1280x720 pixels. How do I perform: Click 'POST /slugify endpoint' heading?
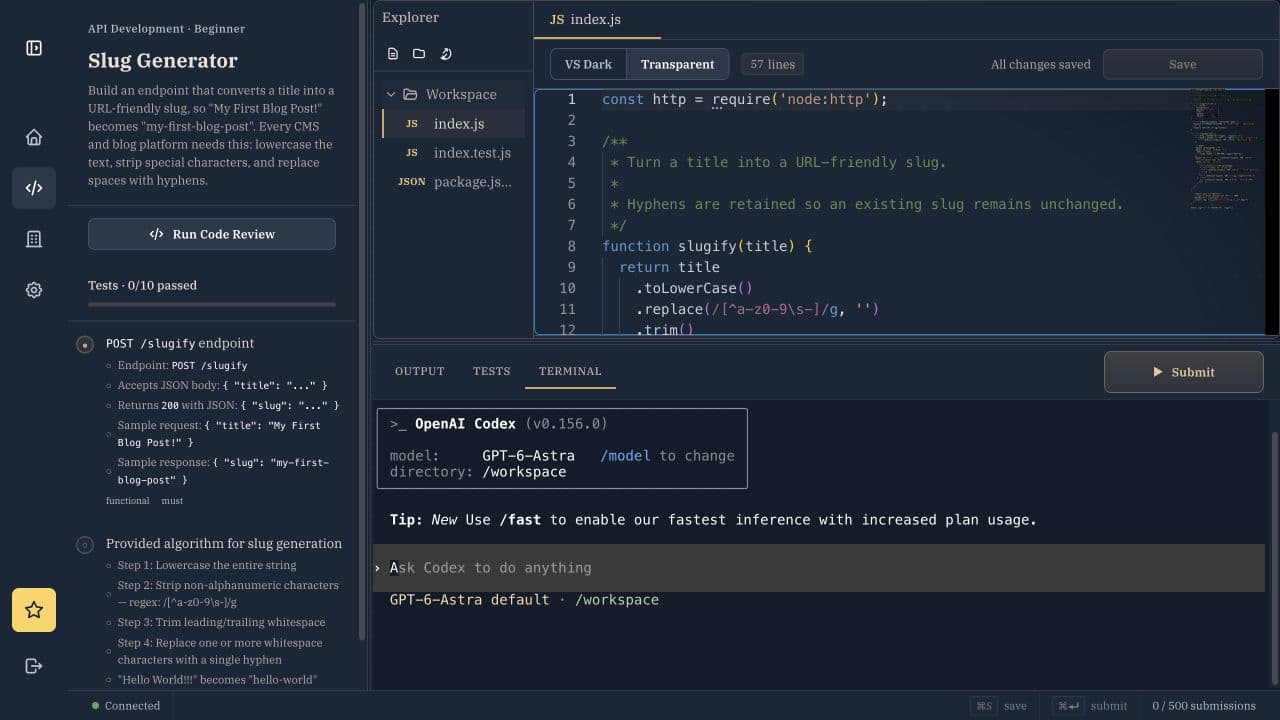[180, 343]
